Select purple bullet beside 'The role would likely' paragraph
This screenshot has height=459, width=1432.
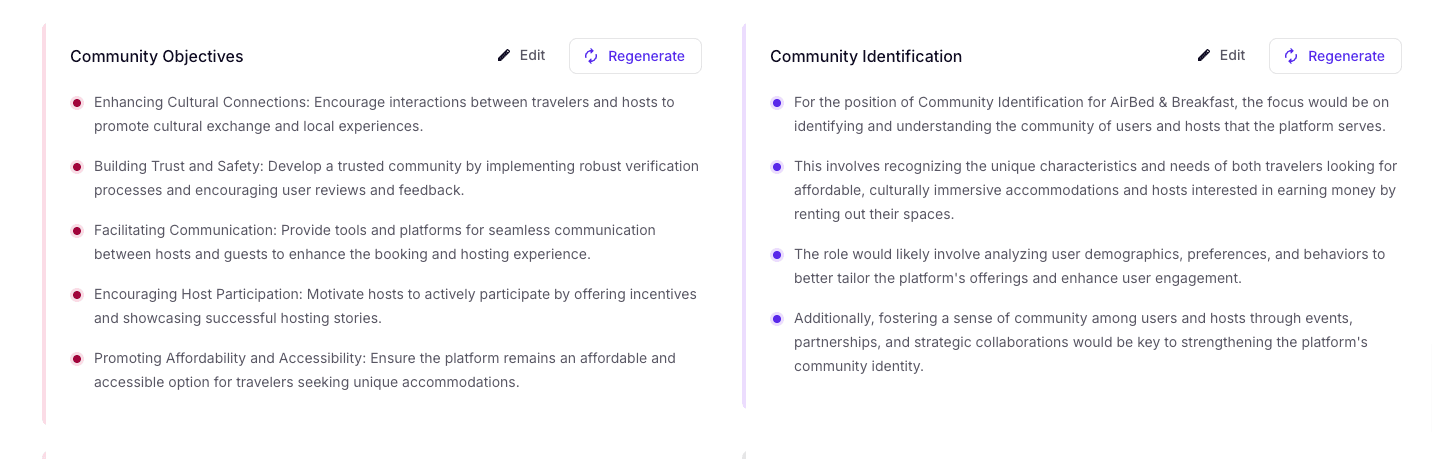click(x=777, y=255)
